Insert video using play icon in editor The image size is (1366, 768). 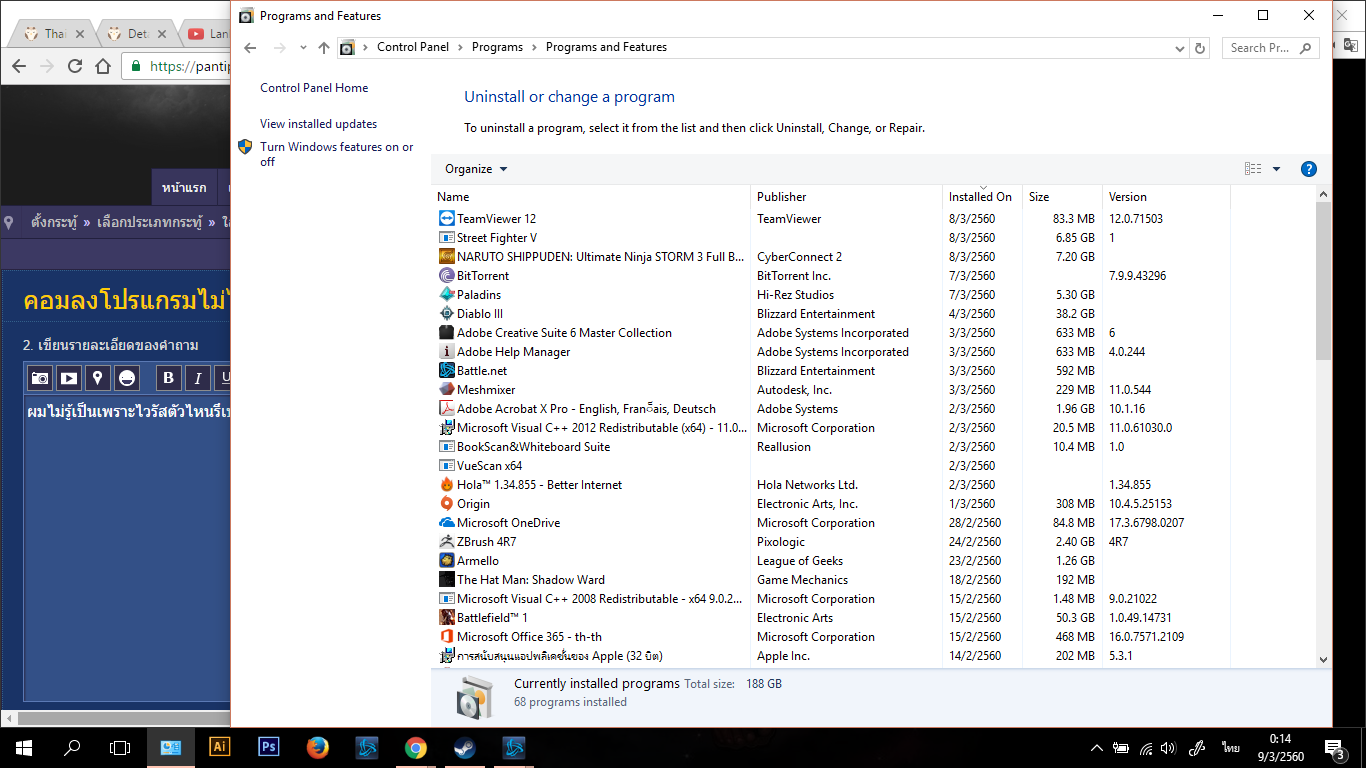coord(68,377)
